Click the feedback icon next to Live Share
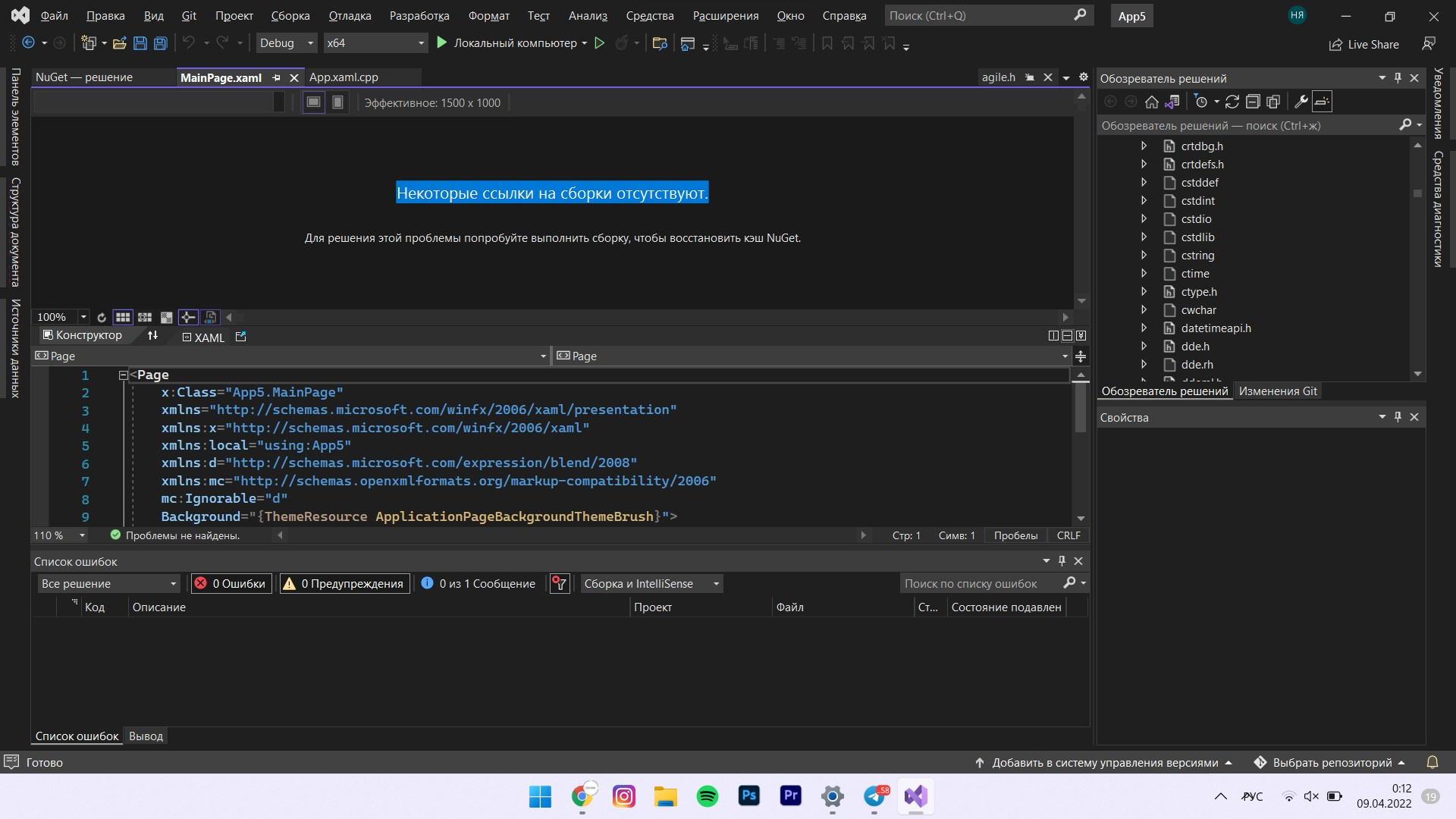Viewport: 1456px width, 819px height. coord(1429,44)
